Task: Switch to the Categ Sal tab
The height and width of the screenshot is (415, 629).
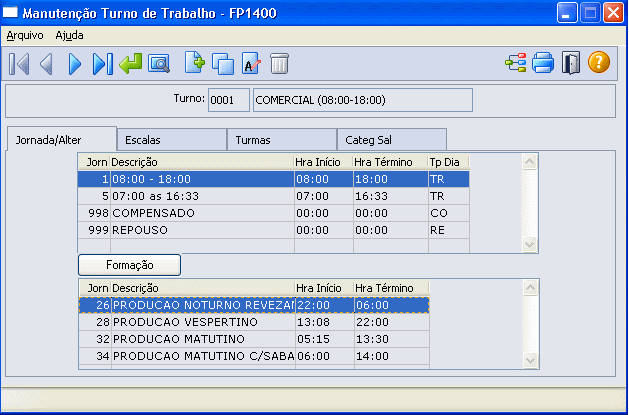Action: coord(392,140)
